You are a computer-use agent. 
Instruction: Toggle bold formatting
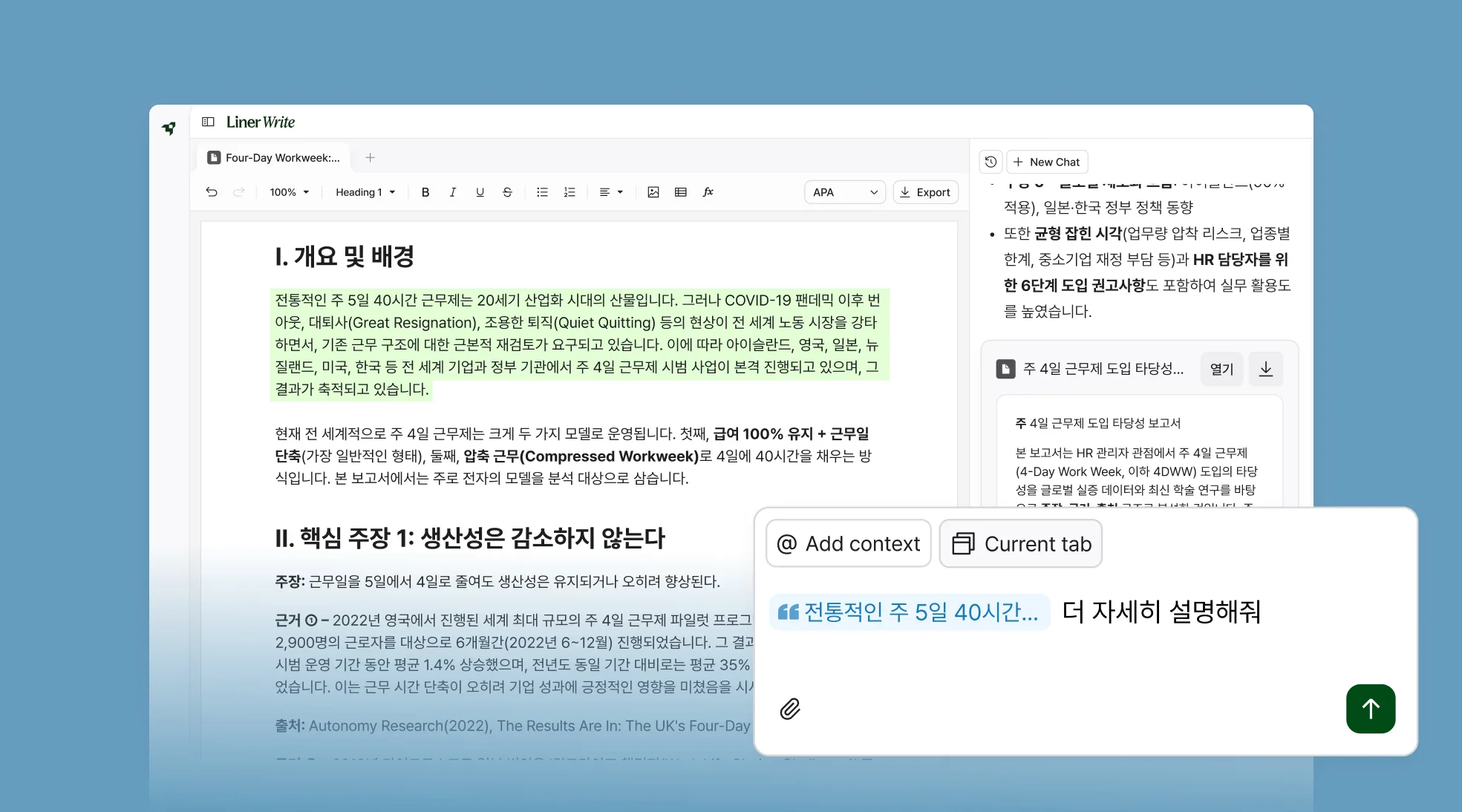pos(425,192)
